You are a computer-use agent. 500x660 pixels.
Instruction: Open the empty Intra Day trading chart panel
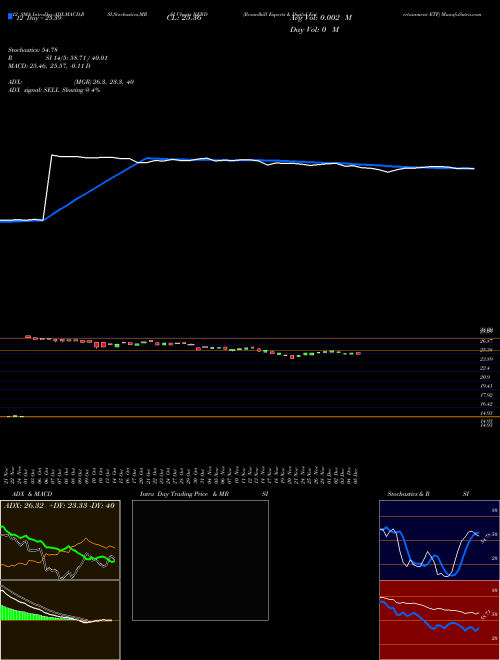pos(200,560)
